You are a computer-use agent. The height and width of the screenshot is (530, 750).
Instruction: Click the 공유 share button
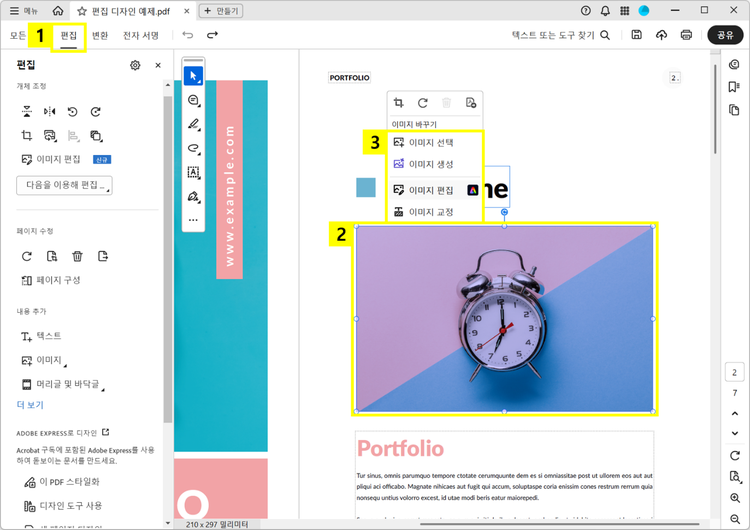(725, 35)
